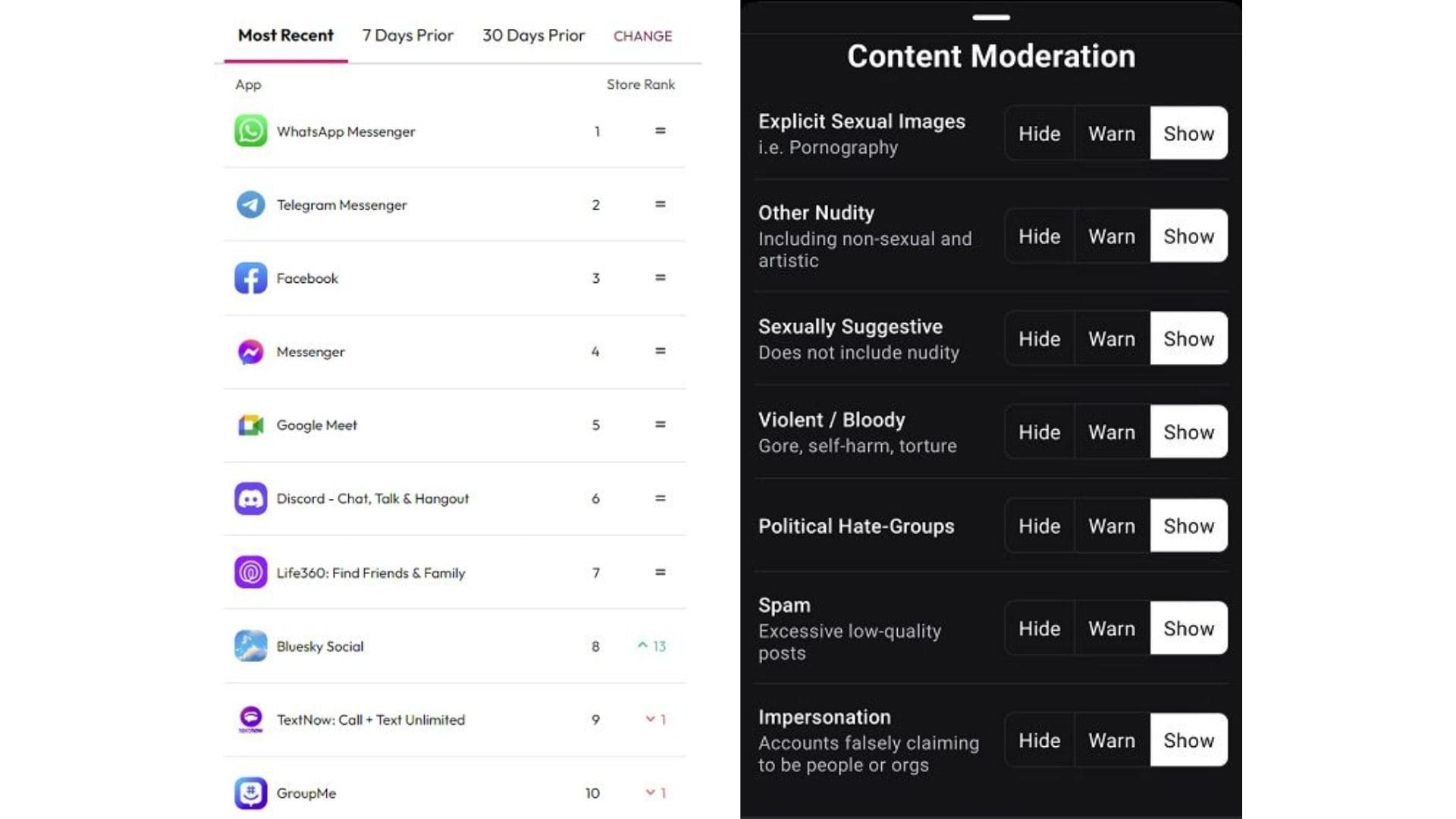Choose Warn for Violent / Bloody content
The height and width of the screenshot is (819, 1456).
(x=1112, y=432)
